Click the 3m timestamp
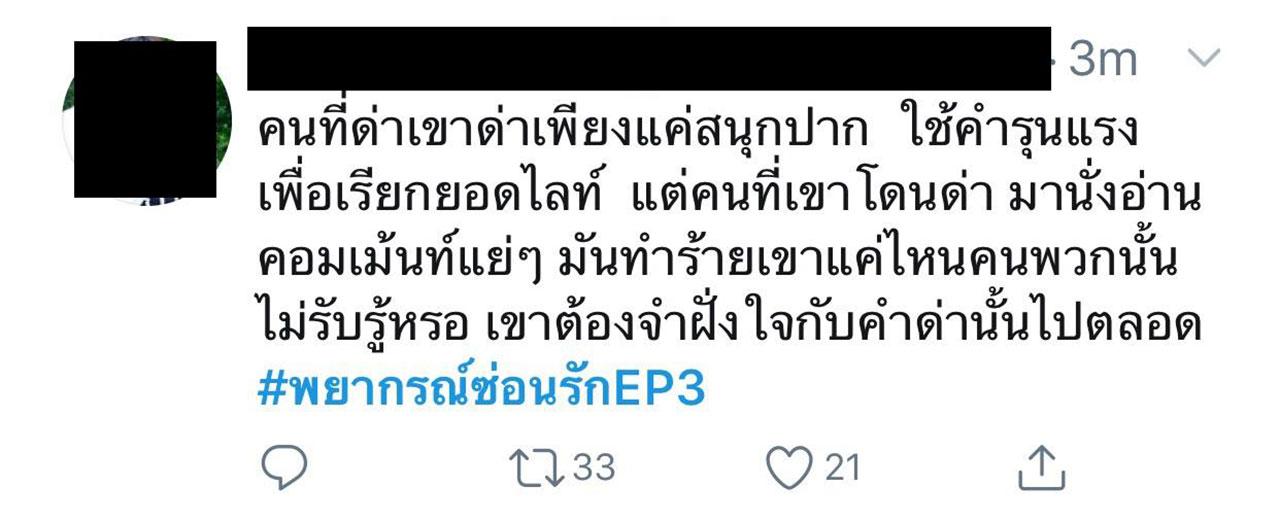The height and width of the screenshot is (521, 1280). click(1103, 60)
